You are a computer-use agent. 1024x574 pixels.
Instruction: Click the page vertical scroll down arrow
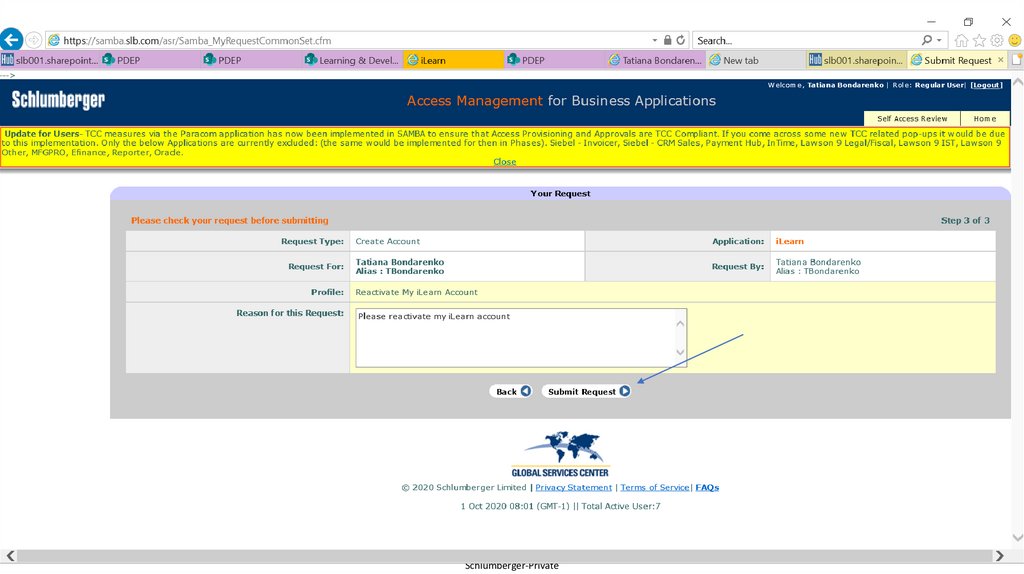click(1017, 537)
